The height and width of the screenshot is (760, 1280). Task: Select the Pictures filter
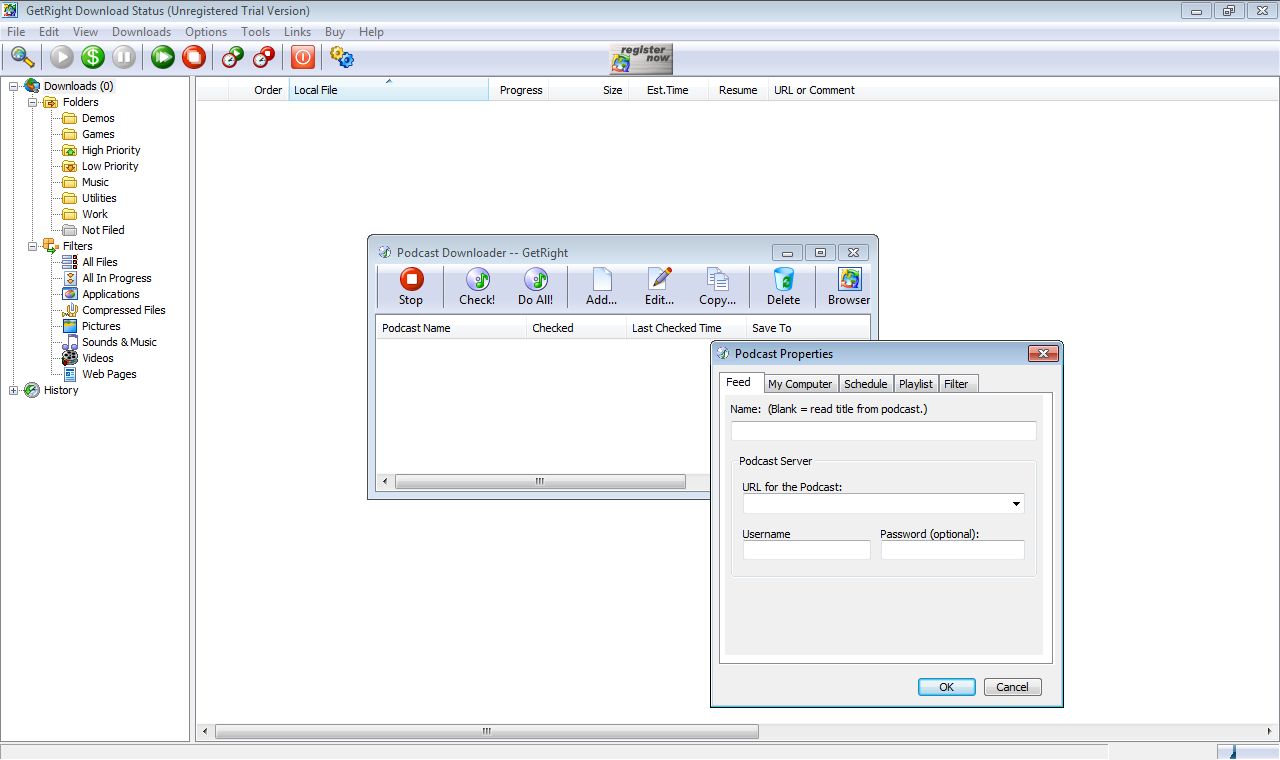point(101,326)
